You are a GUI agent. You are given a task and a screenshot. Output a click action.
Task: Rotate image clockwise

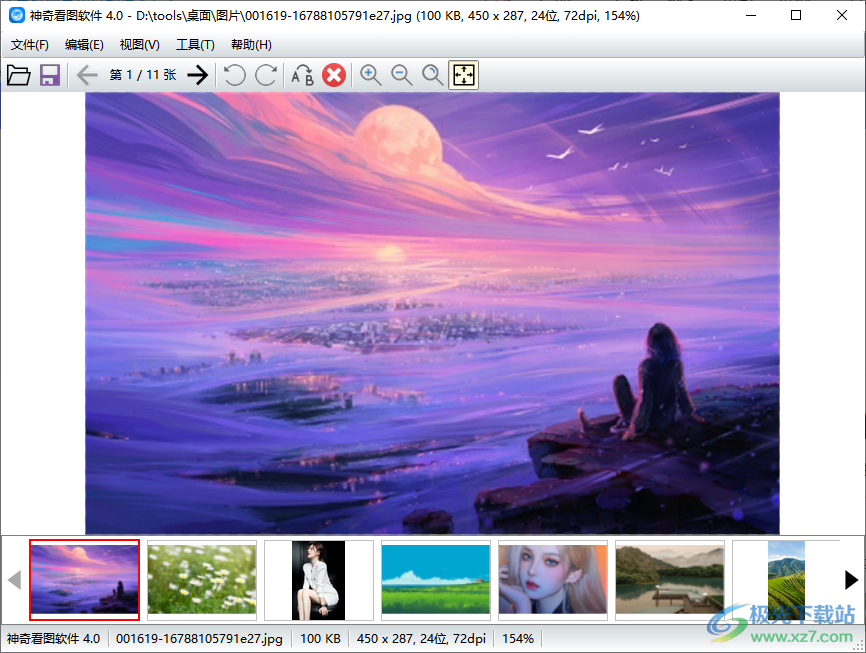coord(266,75)
